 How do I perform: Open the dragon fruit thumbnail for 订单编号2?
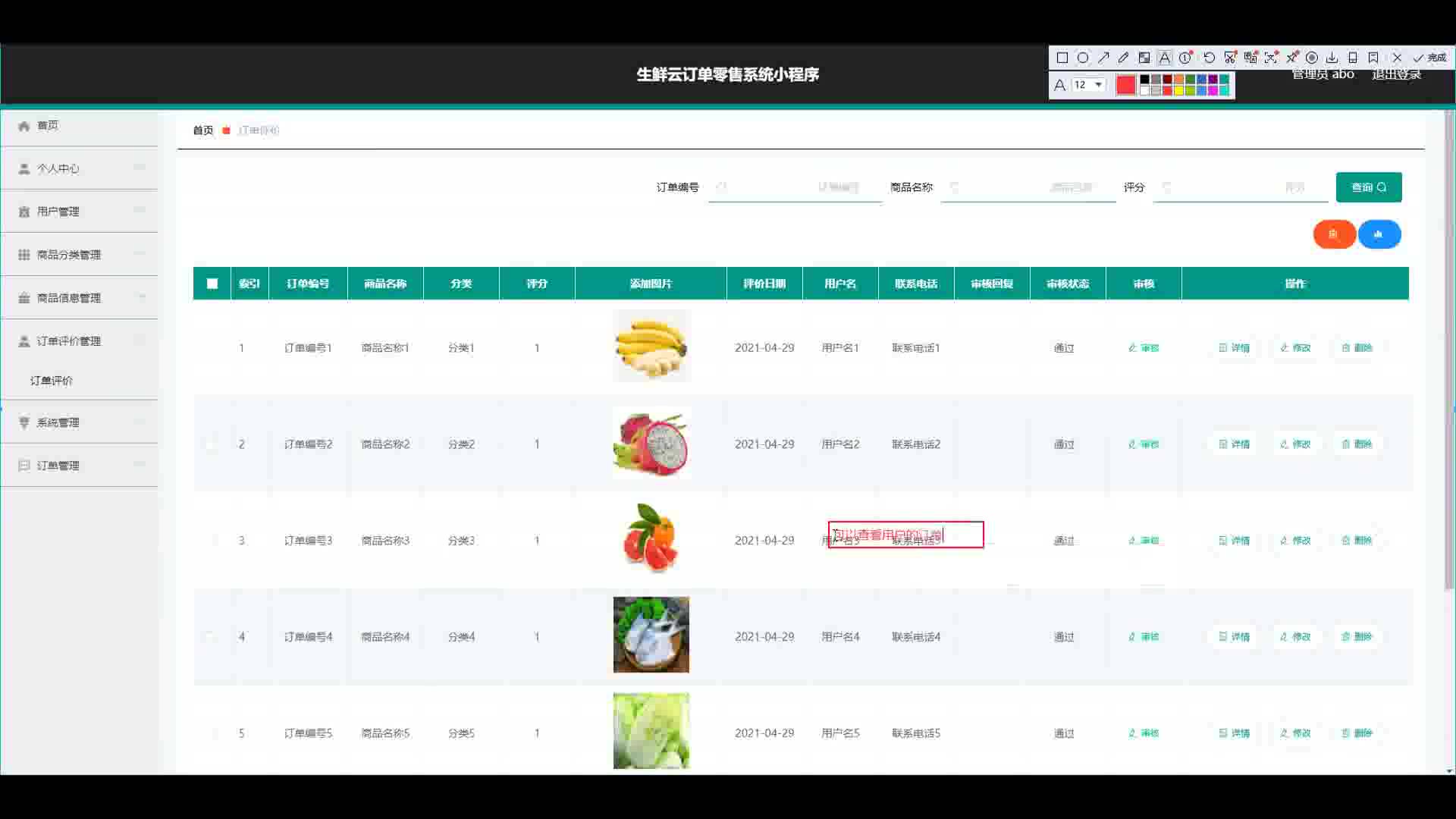pyautogui.click(x=651, y=444)
